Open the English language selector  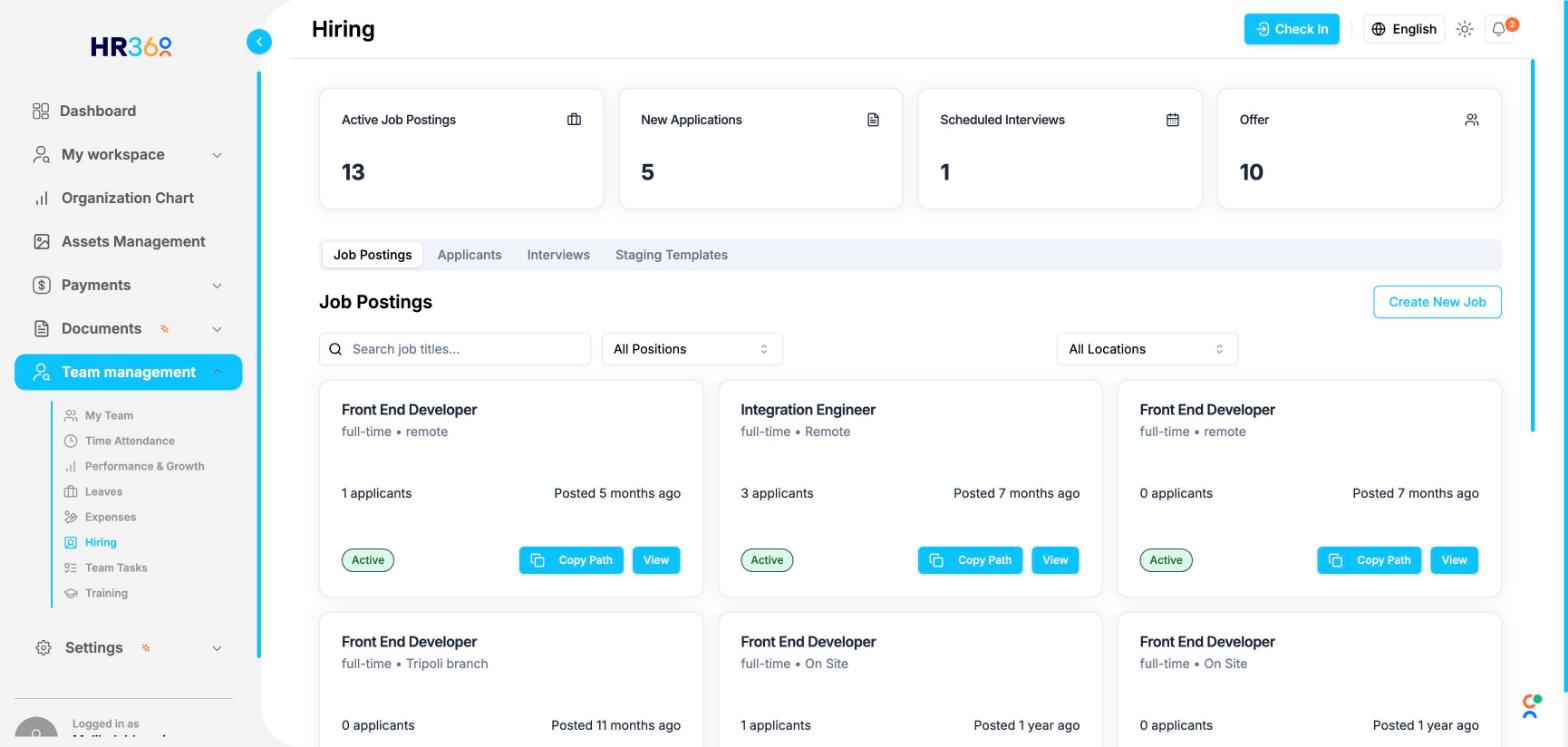click(x=1404, y=29)
